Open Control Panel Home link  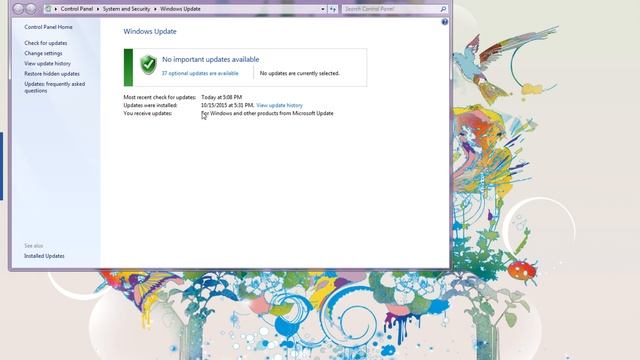pyautogui.click(x=48, y=27)
